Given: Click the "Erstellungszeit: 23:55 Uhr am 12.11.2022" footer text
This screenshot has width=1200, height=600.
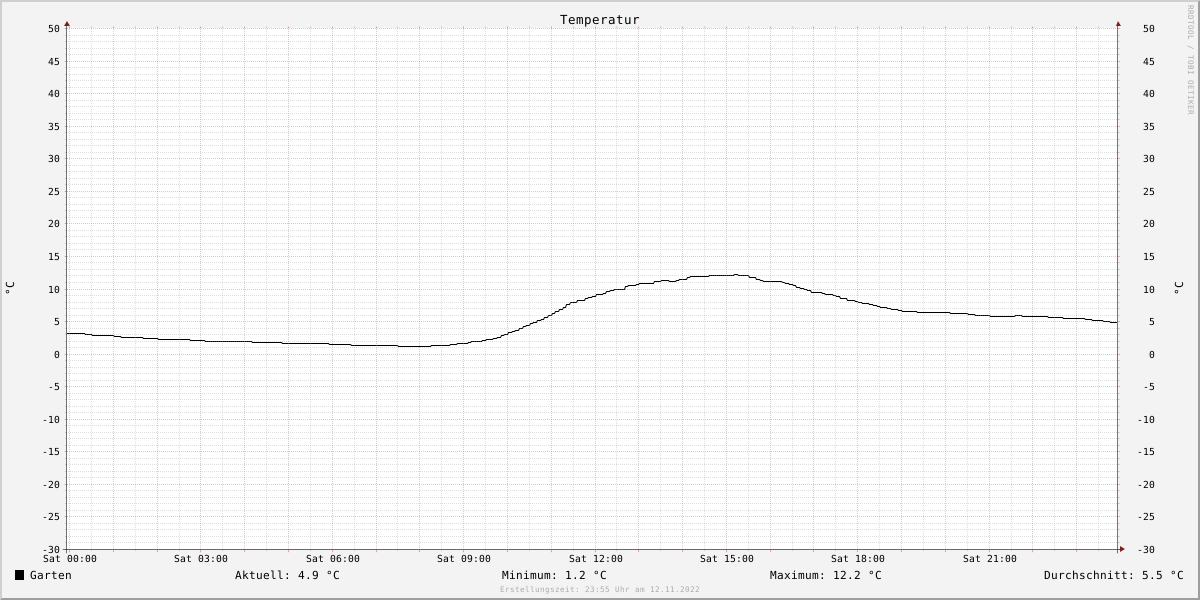Looking at the screenshot, I should coord(600,590).
